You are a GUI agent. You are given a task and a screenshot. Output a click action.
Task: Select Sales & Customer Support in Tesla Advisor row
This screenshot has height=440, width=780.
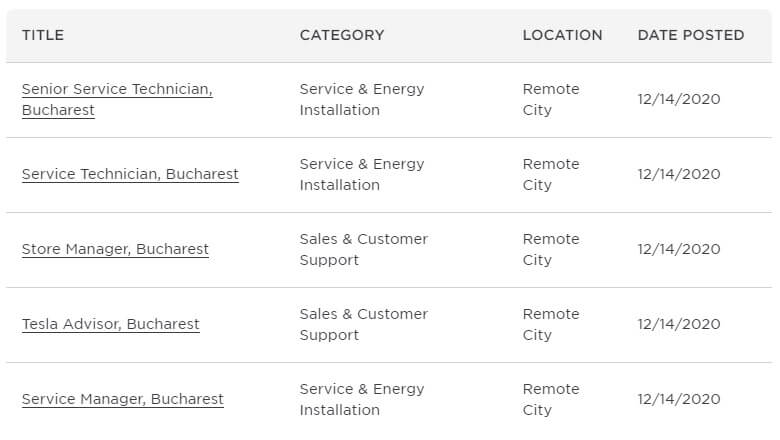click(364, 324)
